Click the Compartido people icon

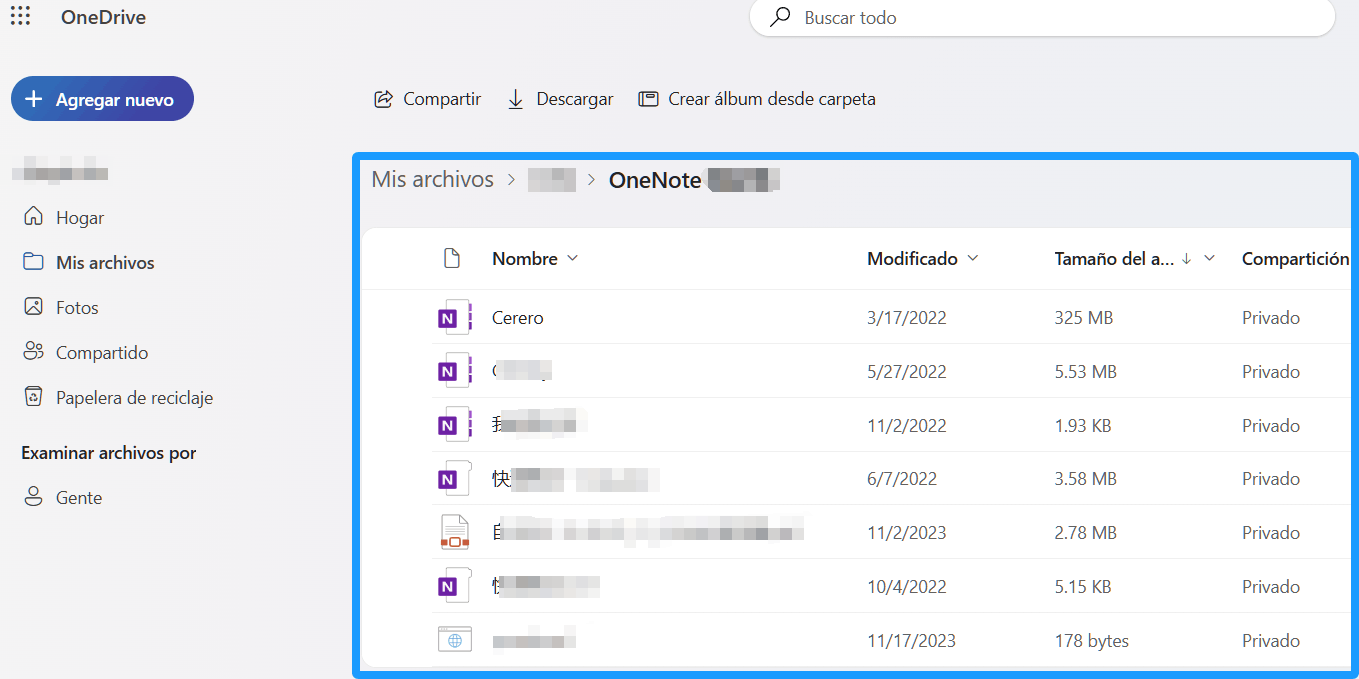point(33,352)
